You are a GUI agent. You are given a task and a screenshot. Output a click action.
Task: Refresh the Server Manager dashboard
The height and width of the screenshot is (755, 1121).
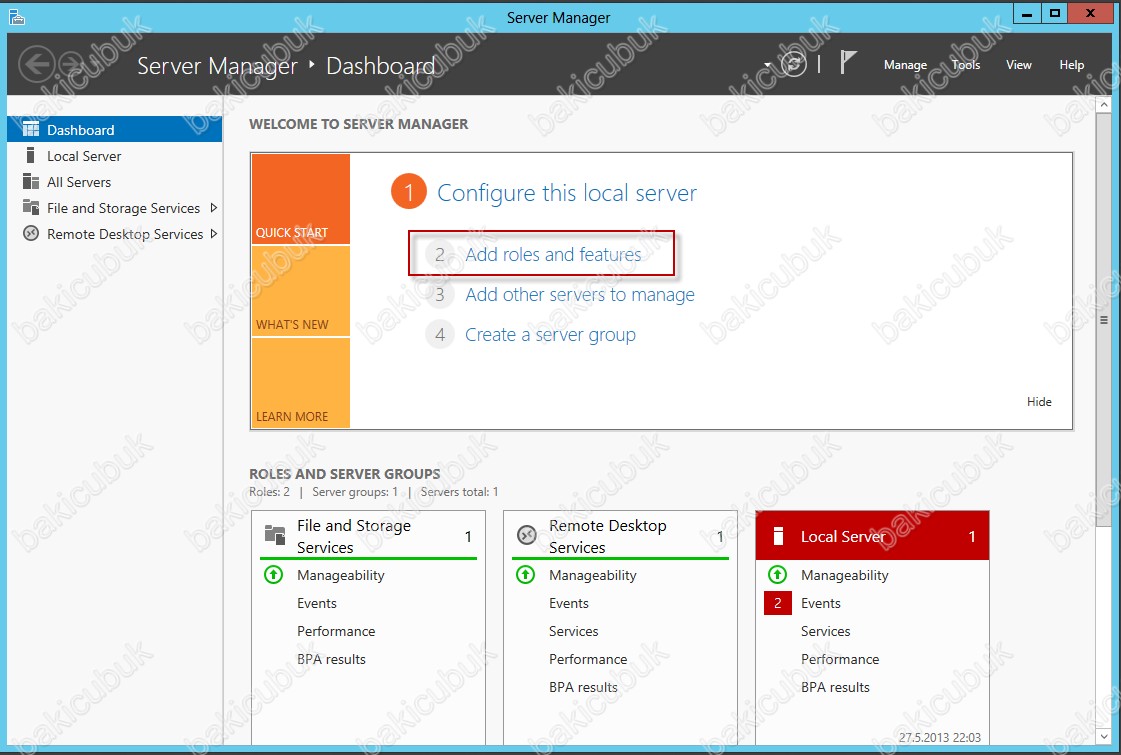point(794,64)
